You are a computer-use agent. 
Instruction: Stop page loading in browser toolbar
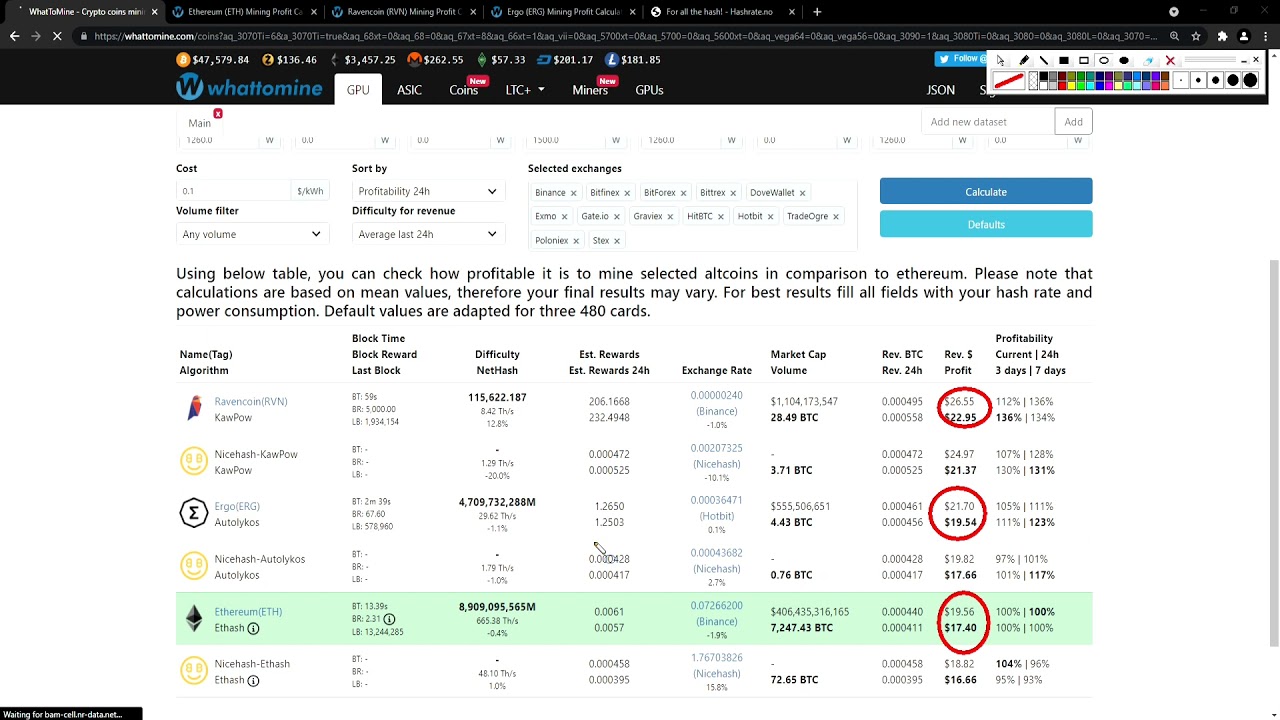(57, 36)
